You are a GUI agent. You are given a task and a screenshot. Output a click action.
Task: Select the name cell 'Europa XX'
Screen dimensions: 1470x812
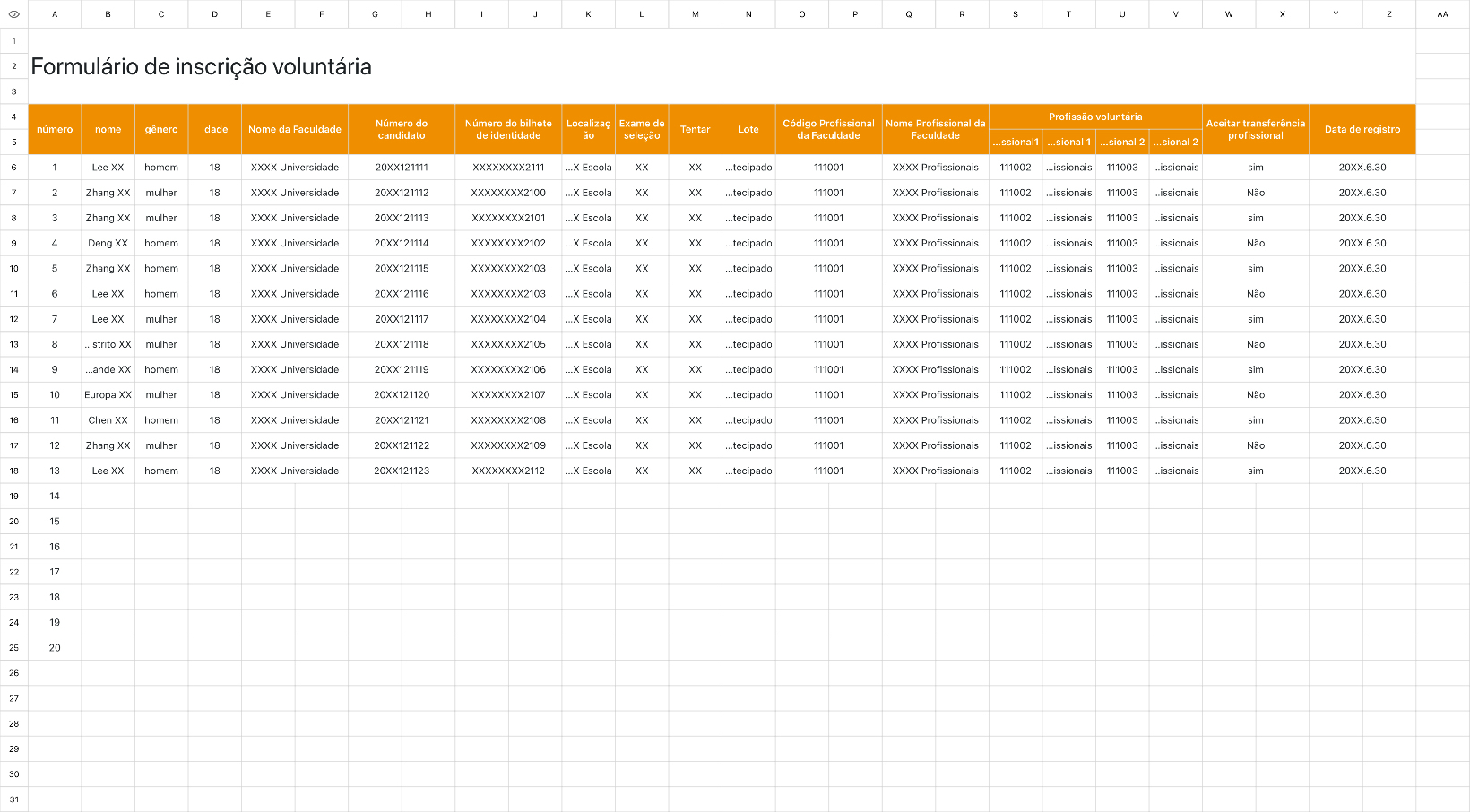[x=108, y=395]
